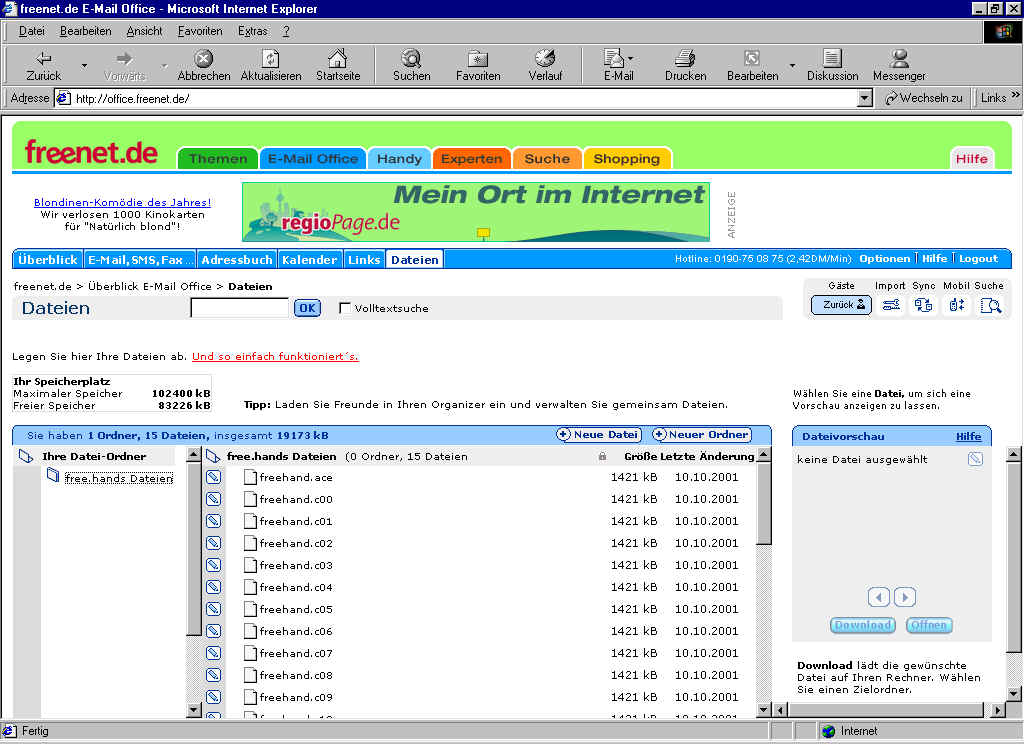This screenshot has height=744, width=1024.
Task: Expand the Links toolbar chevron
Action: click(x=1015, y=95)
